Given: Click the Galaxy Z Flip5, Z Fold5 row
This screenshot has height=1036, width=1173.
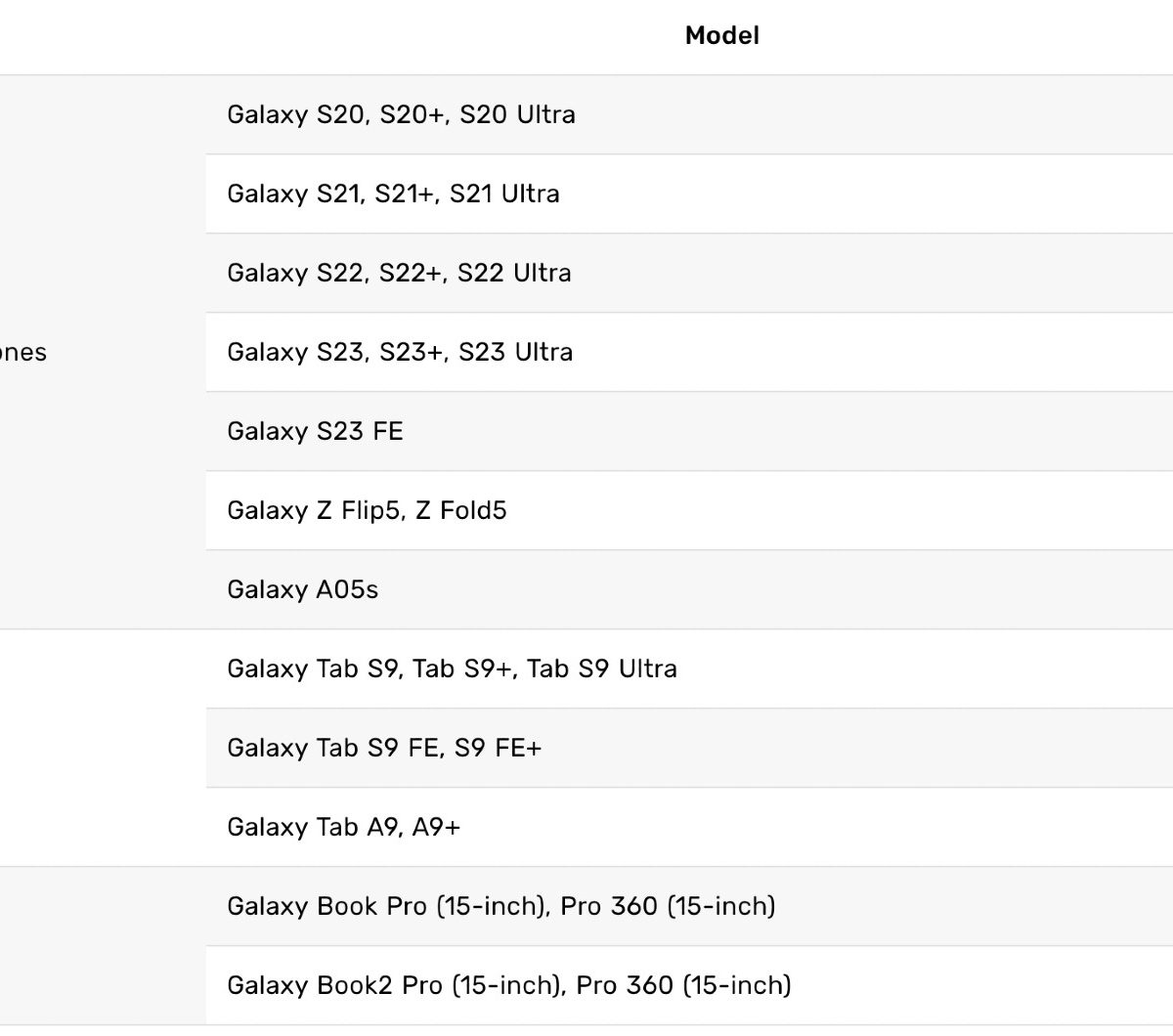Looking at the screenshot, I should (367, 511).
